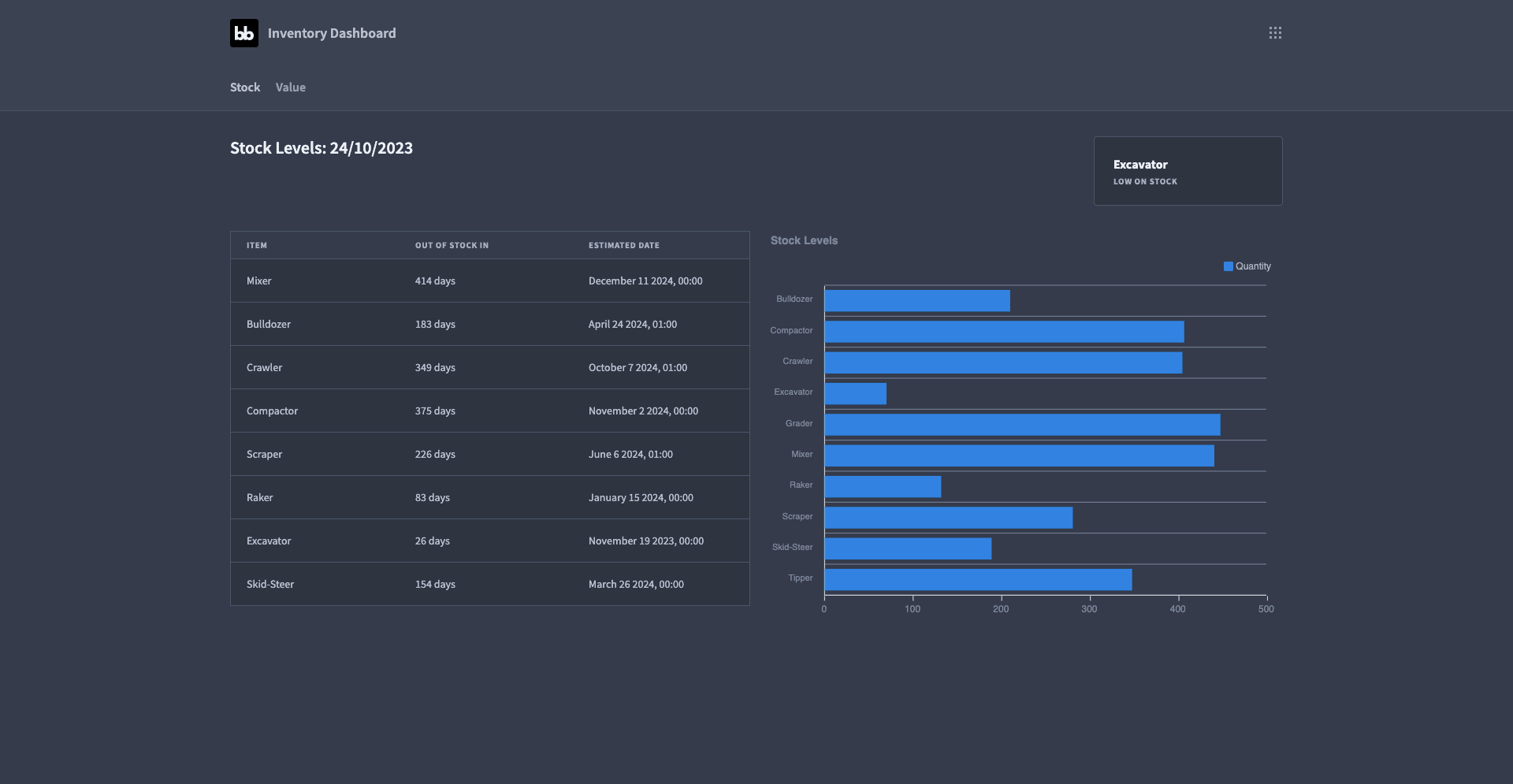Sort by the ITEM column header
The width and height of the screenshot is (1513, 784).
[x=257, y=246]
